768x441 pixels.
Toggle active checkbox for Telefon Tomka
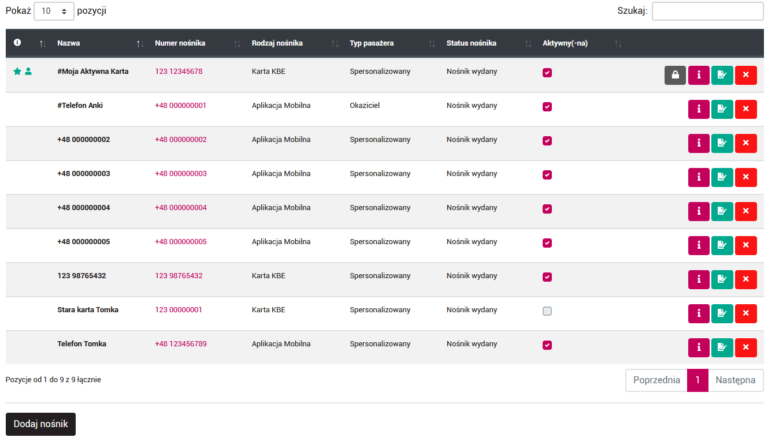pyautogui.click(x=547, y=345)
